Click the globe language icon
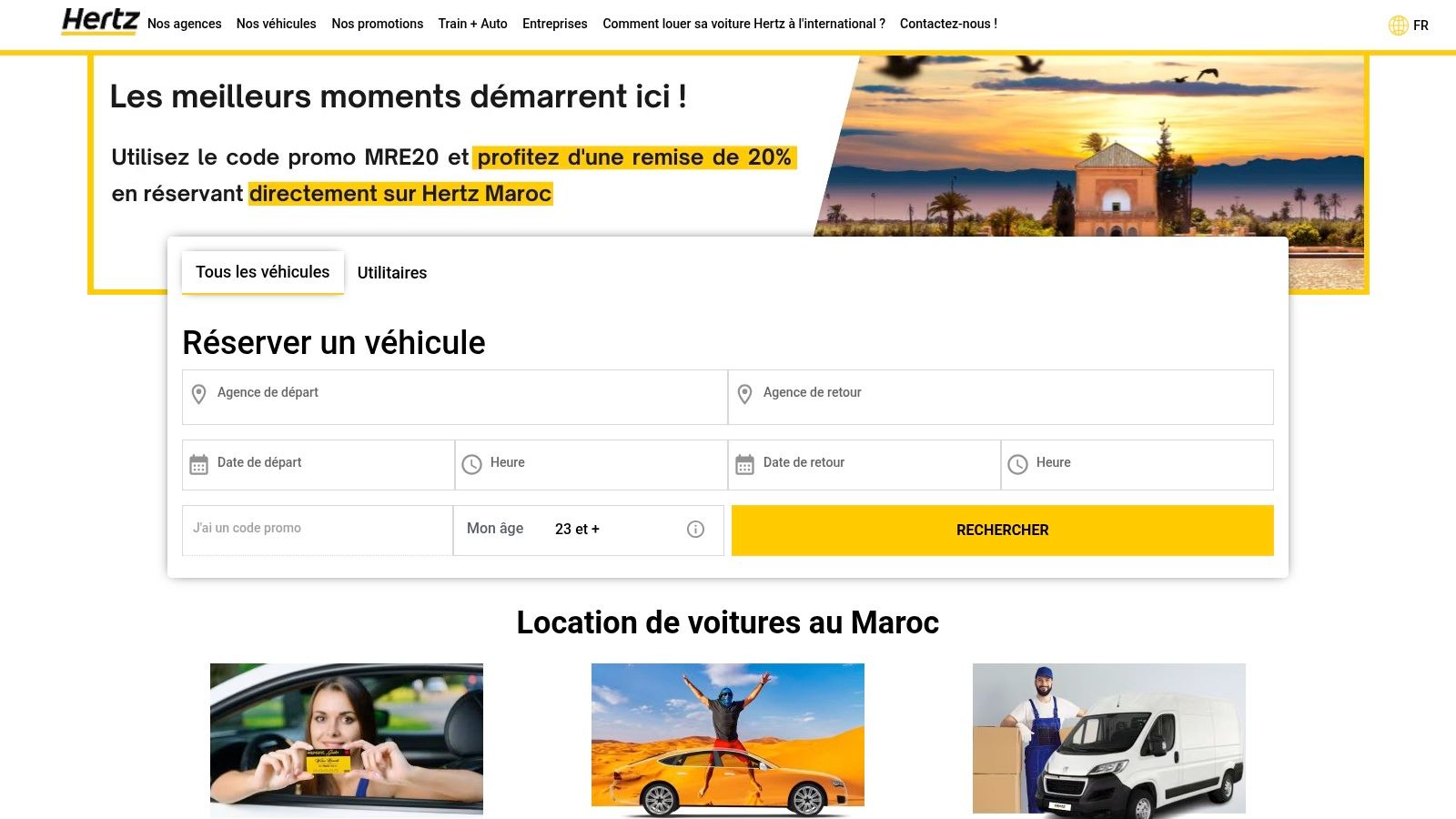This screenshot has height=819, width=1456. coord(1399,25)
